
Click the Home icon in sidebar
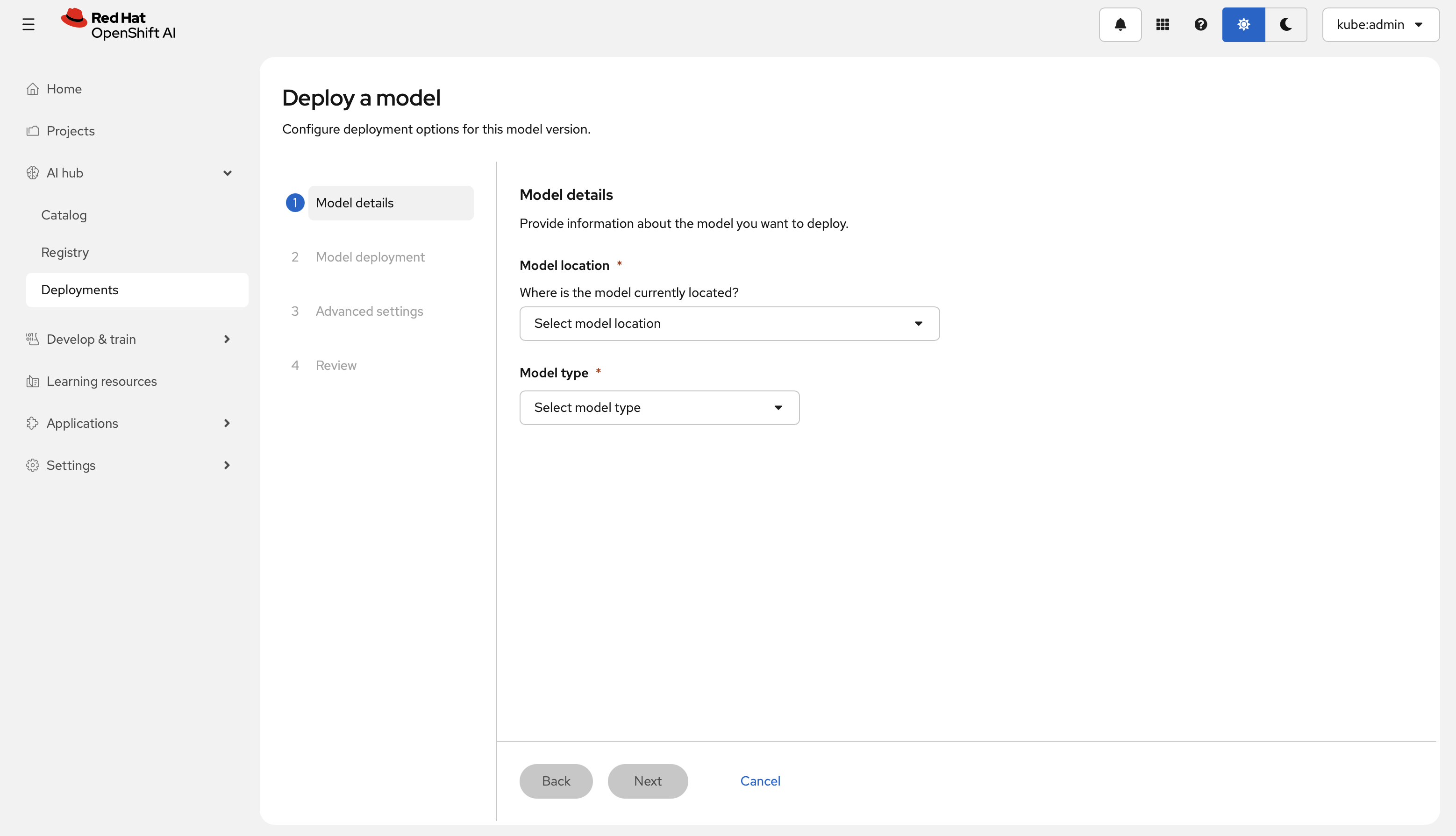(33, 89)
